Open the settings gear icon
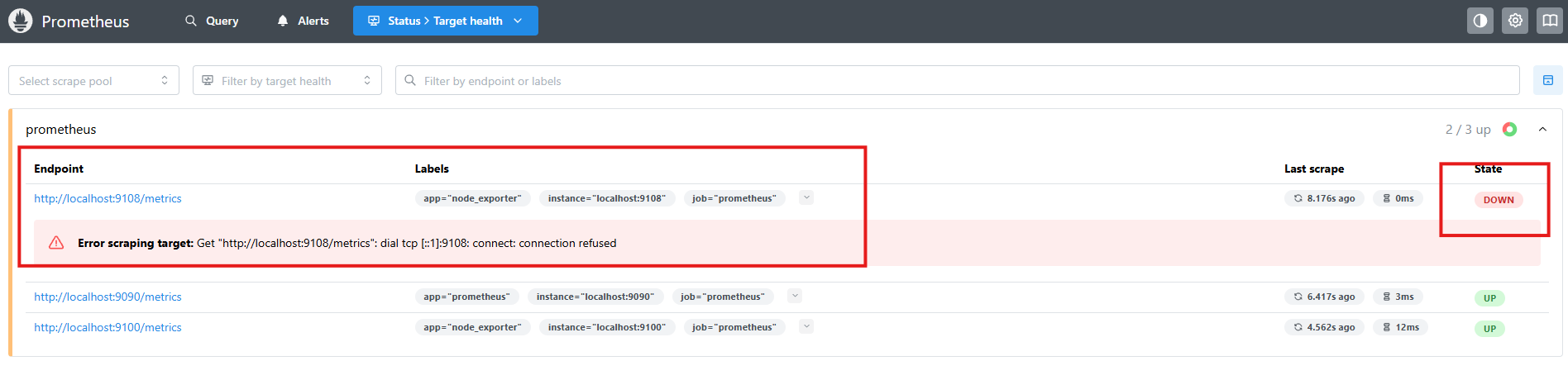 (x=1515, y=21)
